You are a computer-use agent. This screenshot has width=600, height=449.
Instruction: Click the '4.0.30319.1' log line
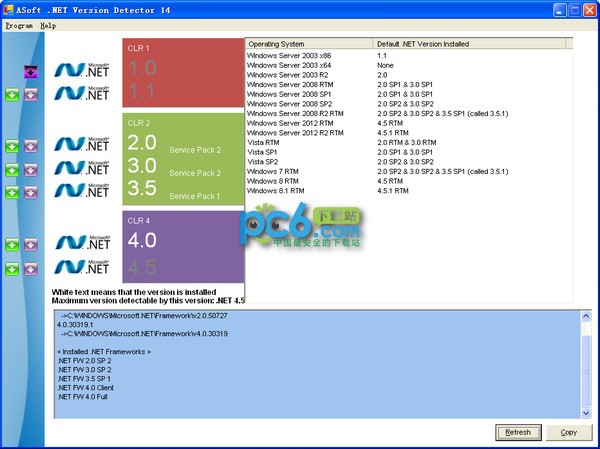tap(75, 325)
